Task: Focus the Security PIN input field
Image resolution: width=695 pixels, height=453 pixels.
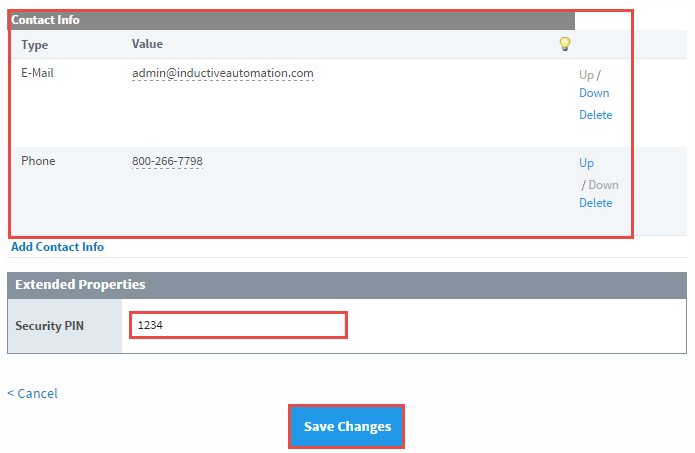Action: [238, 325]
